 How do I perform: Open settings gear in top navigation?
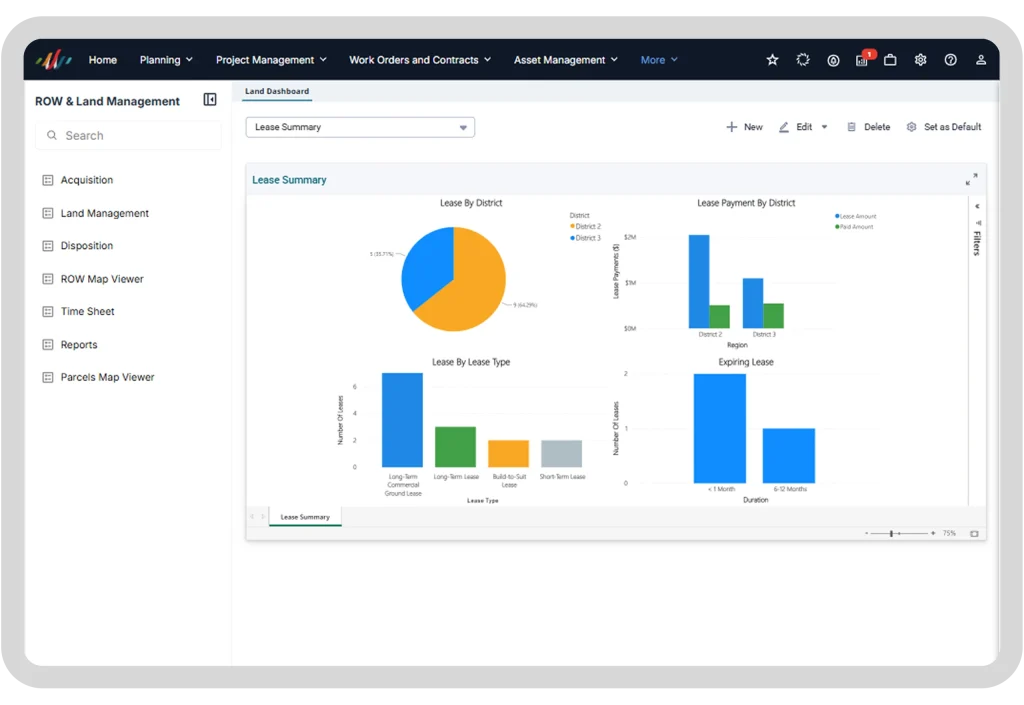coord(920,60)
